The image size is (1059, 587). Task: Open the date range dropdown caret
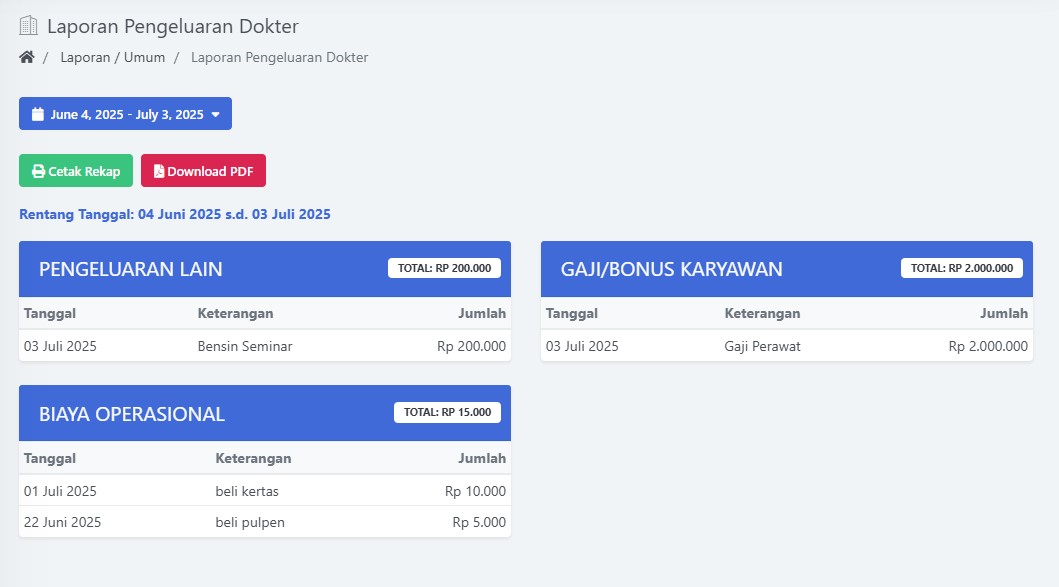tap(215, 114)
